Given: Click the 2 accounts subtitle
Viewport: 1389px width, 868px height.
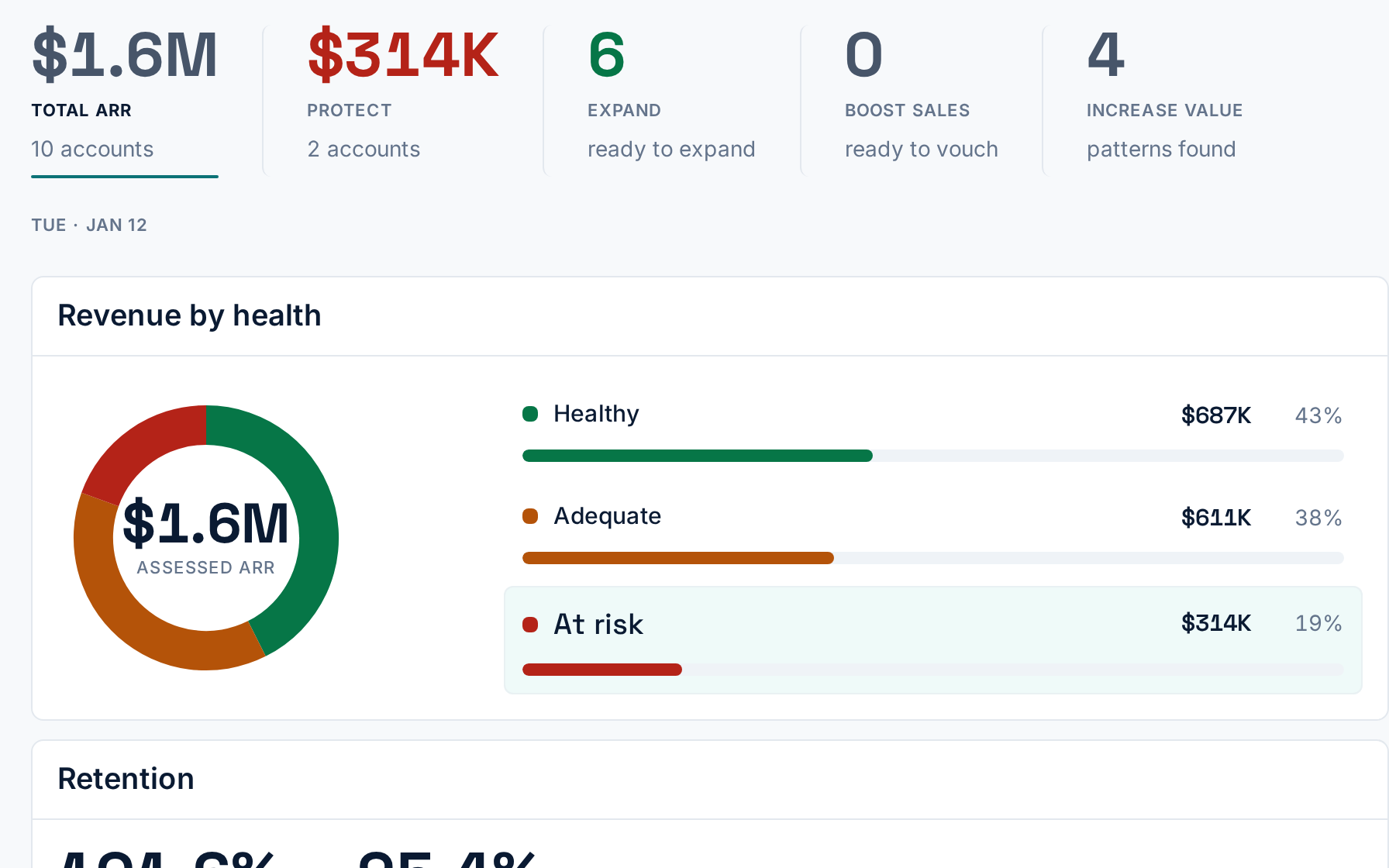Looking at the screenshot, I should [364, 149].
